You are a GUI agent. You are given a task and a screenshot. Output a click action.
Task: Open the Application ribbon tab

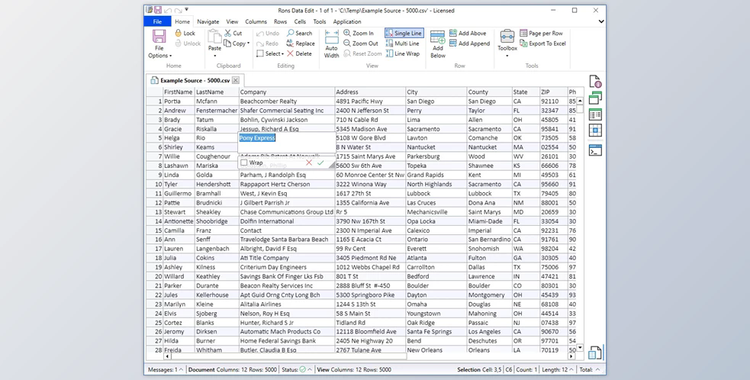[347, 22]
